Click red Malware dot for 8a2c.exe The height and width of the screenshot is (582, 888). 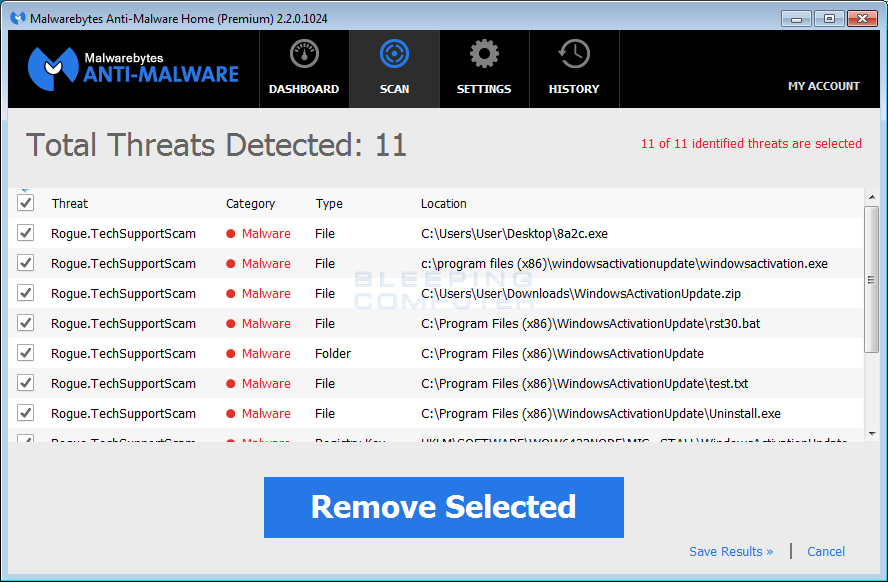point(231,234)
